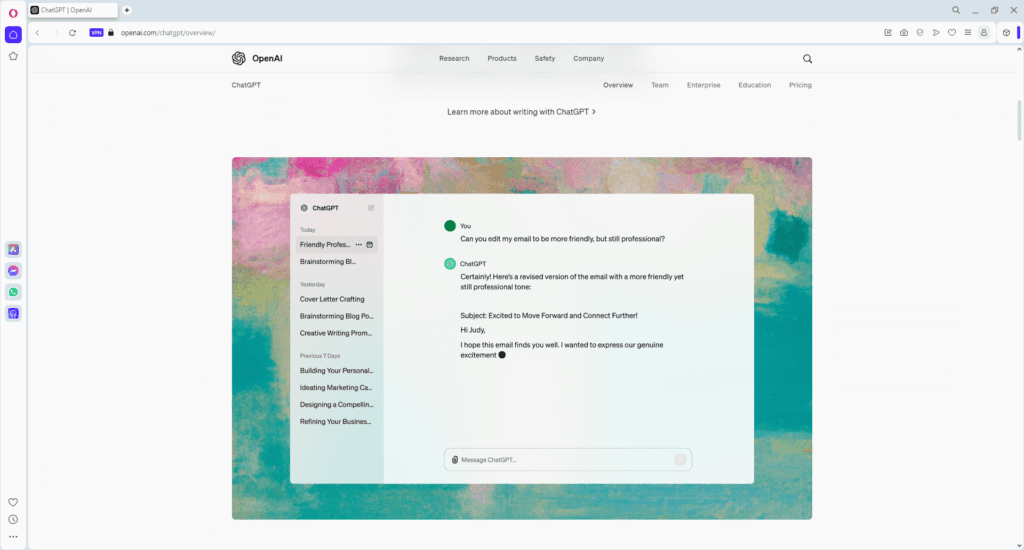Go back to the previous page

pos(38,33)
